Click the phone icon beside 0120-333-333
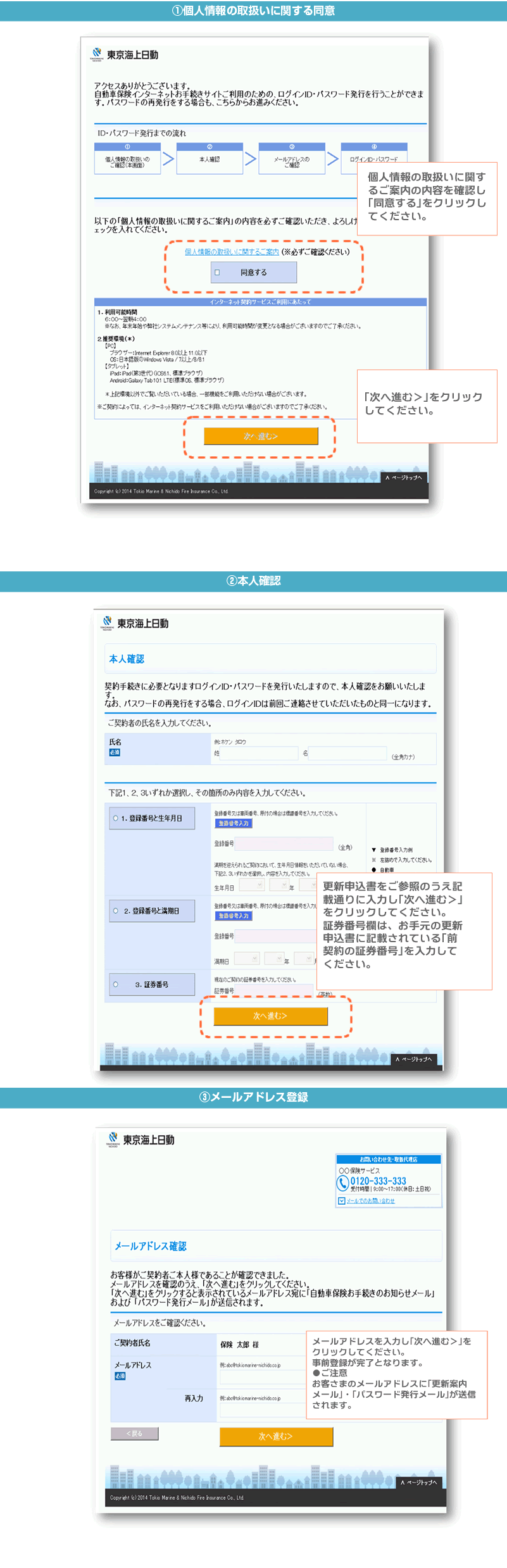 342,1183
